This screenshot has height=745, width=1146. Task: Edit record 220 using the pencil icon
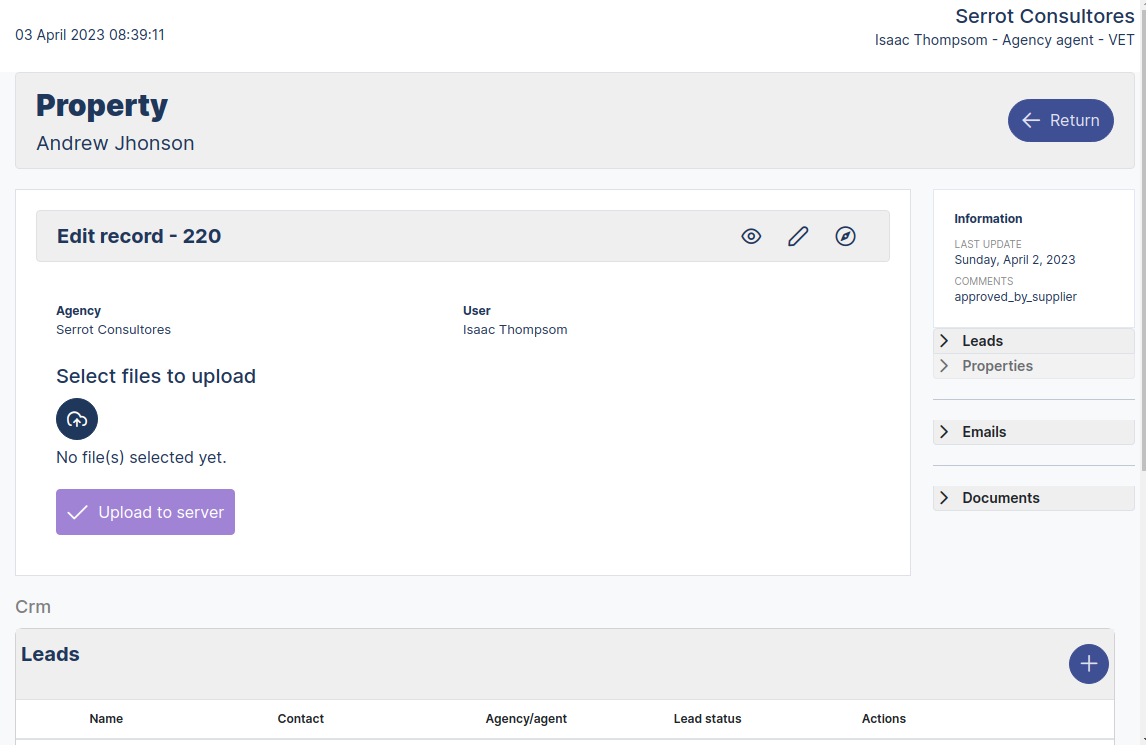(798, 235)
